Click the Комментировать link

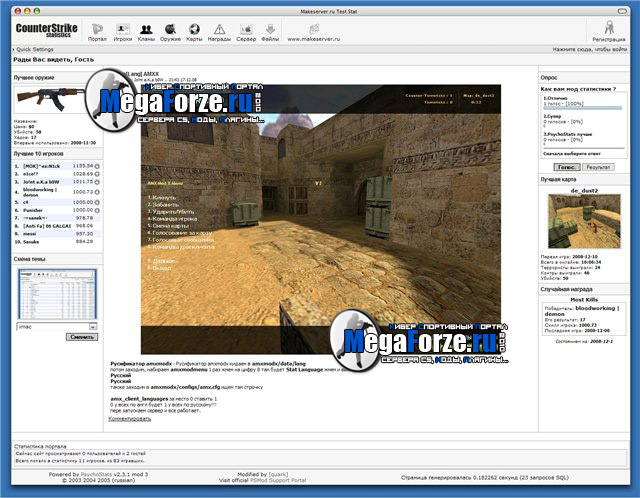[x=130, y=419]
